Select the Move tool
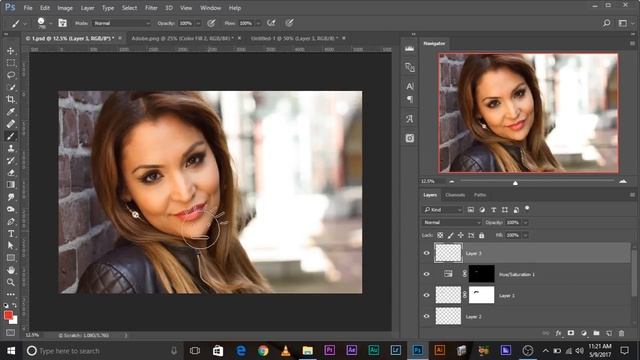This screenshot has width=640, height=360. pos(11,51)
